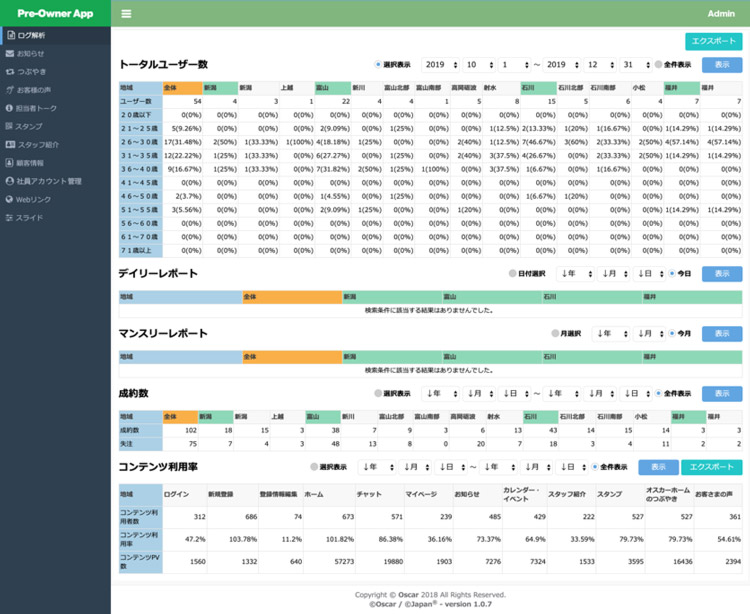Open end month 12 dropdown
Screen dimensions: 750x614
point(600,65)
